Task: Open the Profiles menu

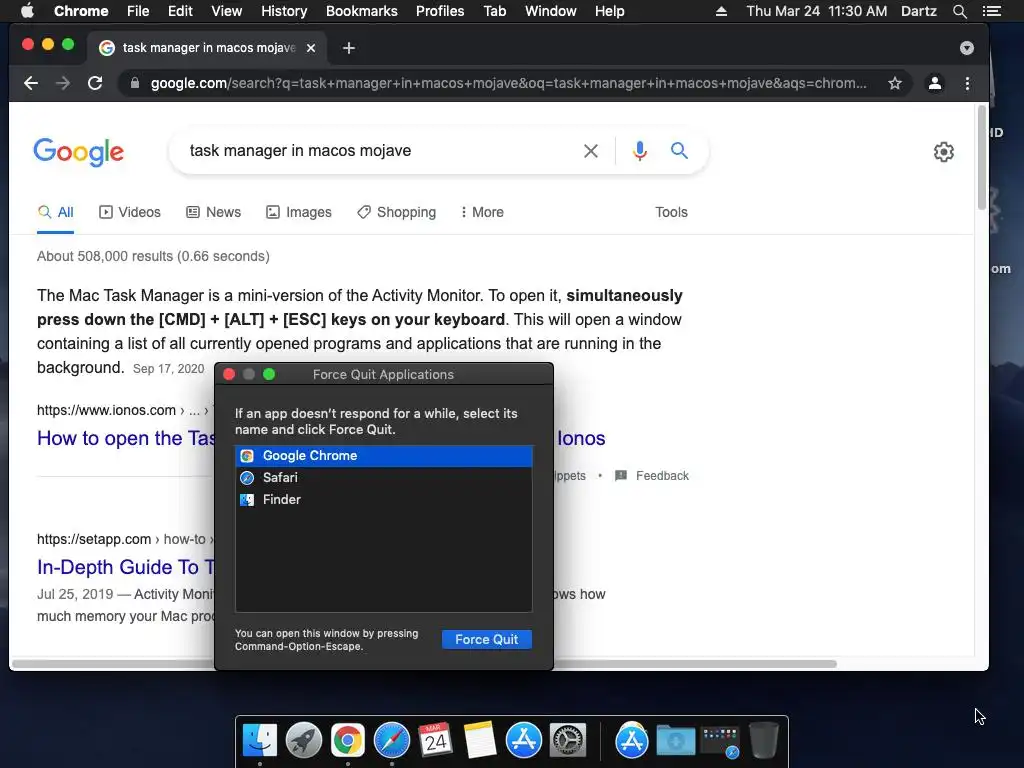Action: (440, 11)
